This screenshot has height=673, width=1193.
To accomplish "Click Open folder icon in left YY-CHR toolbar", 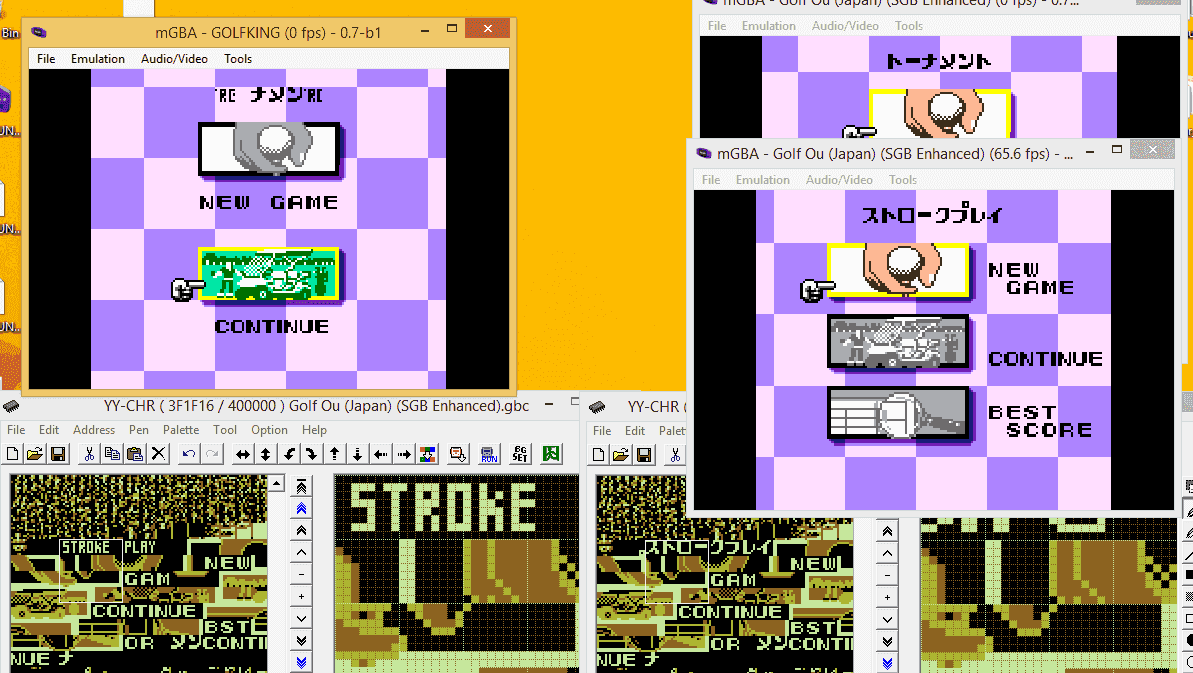I will [34, 454].
